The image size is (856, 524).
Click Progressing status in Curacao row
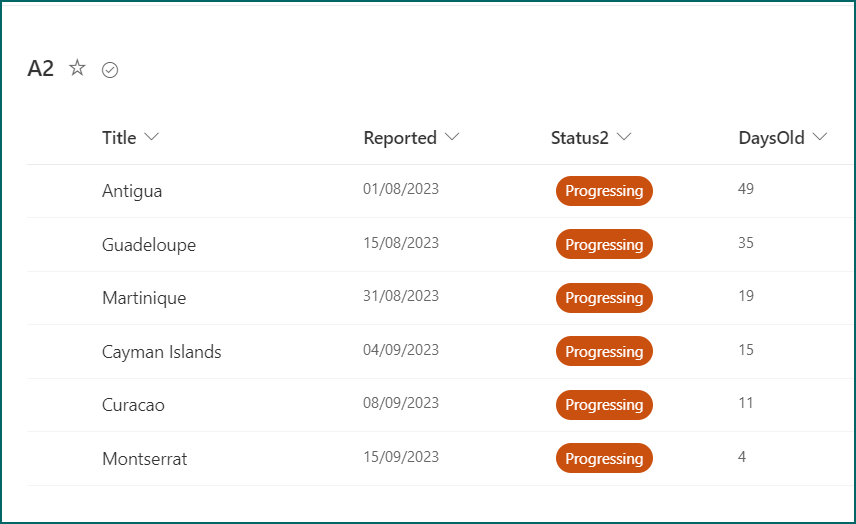pos(604,405)
